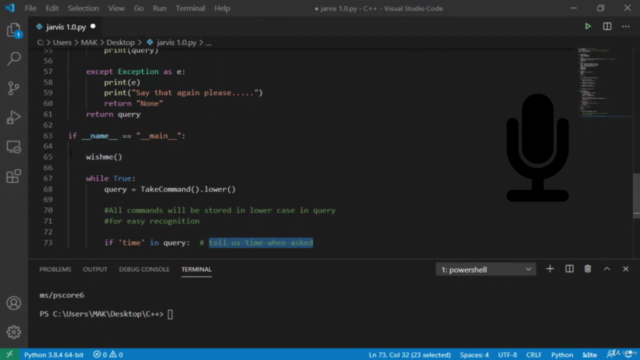Viewport: 640px width, 360px height.
Task: Open the Search view
Action: (x=13, y=59)
